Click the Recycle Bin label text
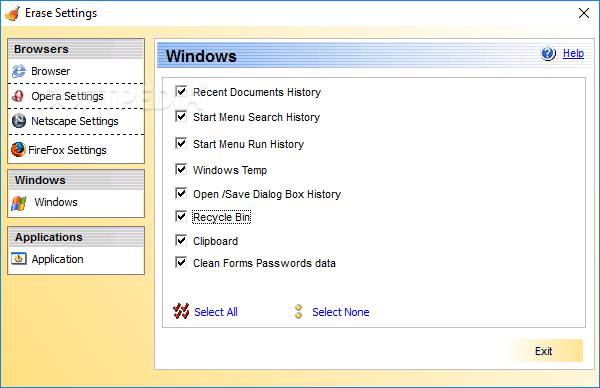The image size is (600, 388). pos(222,217)
